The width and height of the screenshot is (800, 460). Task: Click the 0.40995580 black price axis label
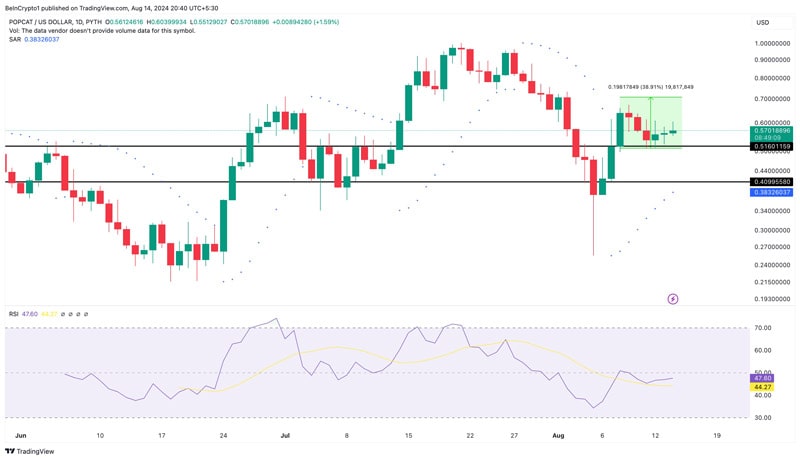(772, 182)
